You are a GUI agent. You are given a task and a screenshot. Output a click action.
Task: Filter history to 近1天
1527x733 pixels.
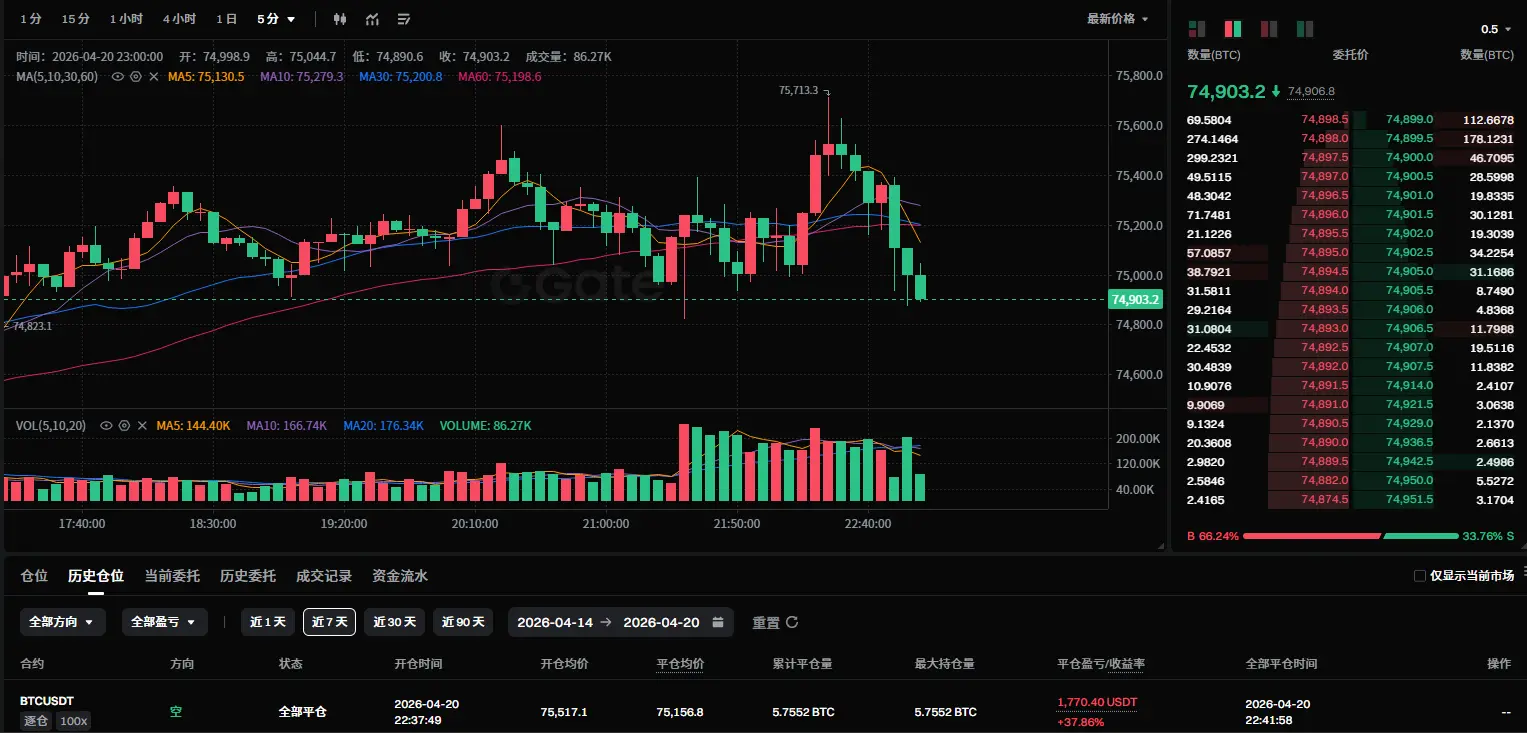tap(268, 622)
